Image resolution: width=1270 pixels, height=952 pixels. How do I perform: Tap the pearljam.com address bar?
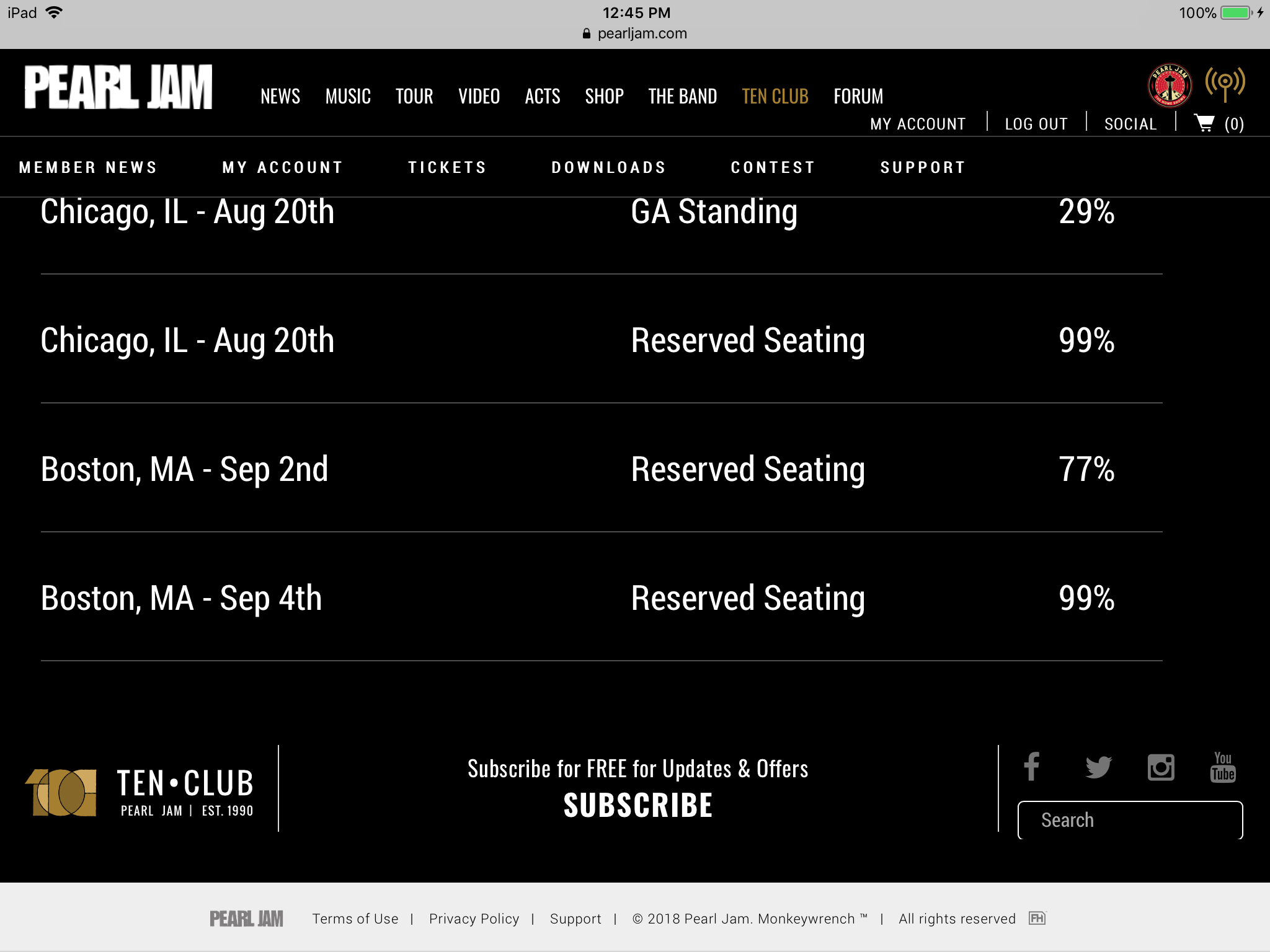click(x=635, y=33)
